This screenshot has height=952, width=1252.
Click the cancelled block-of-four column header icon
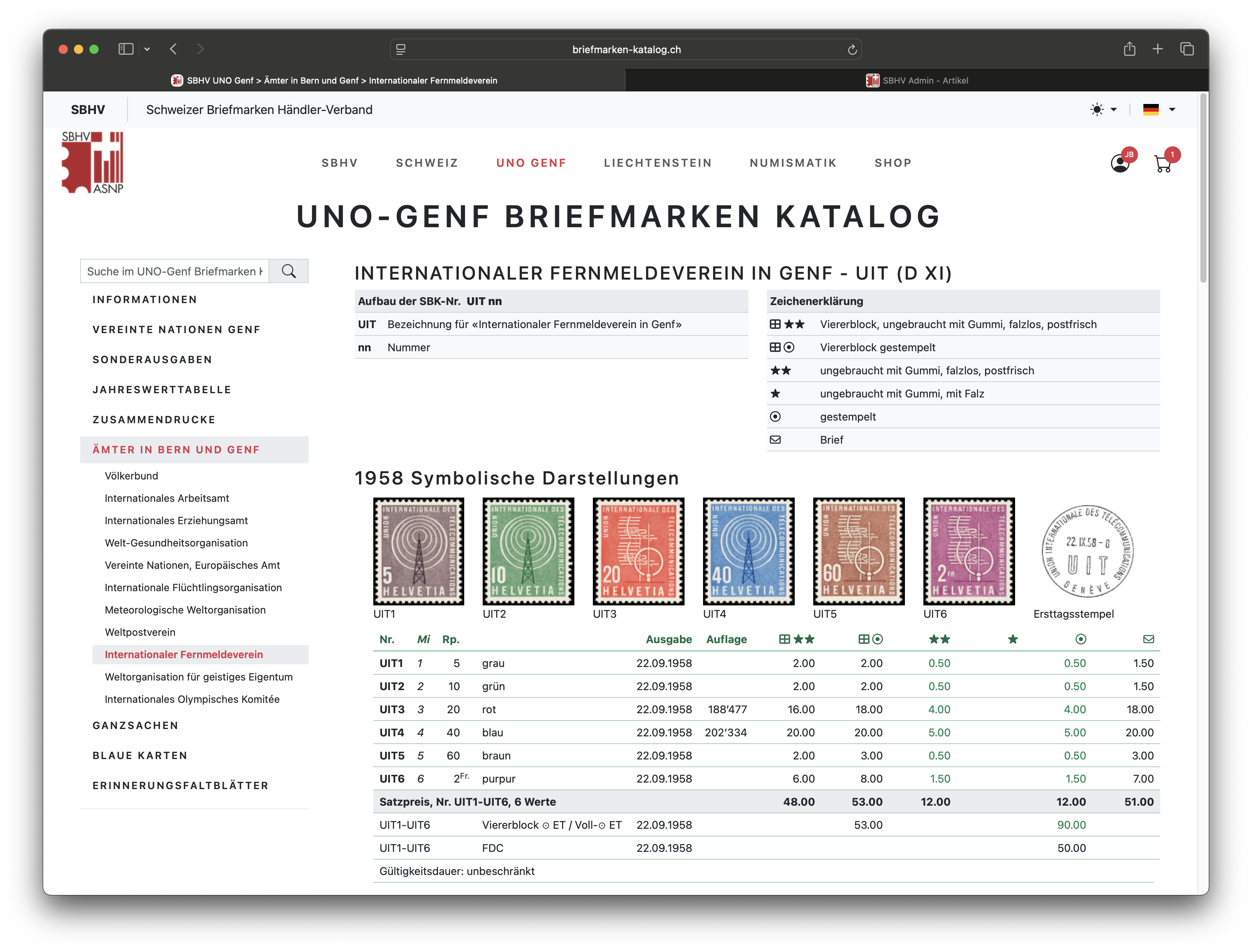tap(870, 639)
